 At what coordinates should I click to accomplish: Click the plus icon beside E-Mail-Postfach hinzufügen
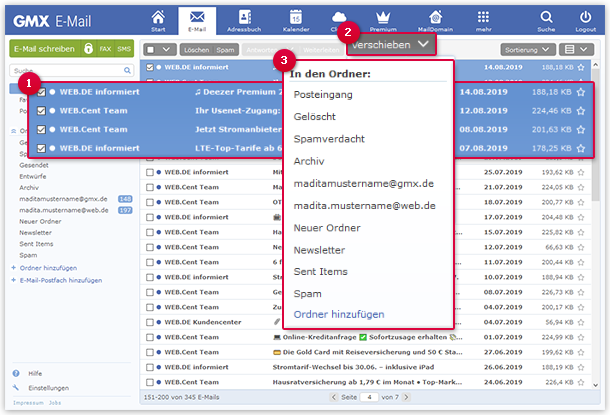[x=14, y=280]
